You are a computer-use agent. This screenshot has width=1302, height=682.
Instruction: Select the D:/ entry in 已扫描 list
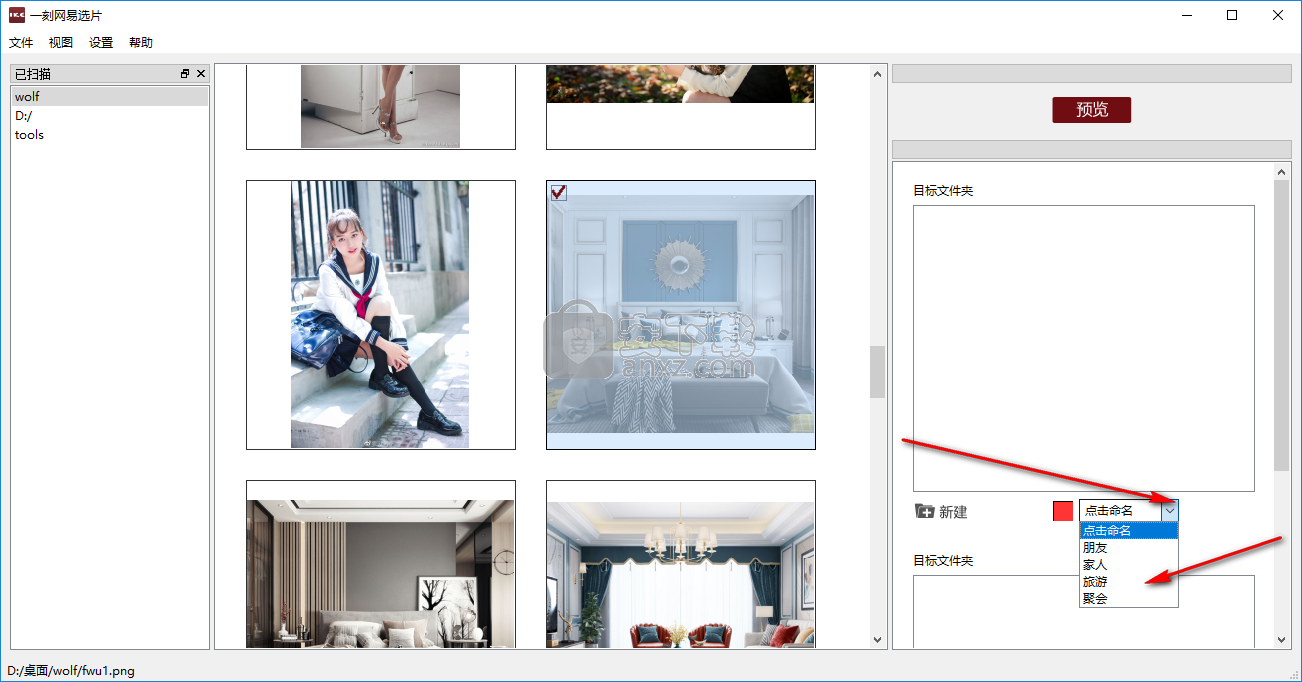(x=110, y=116)
